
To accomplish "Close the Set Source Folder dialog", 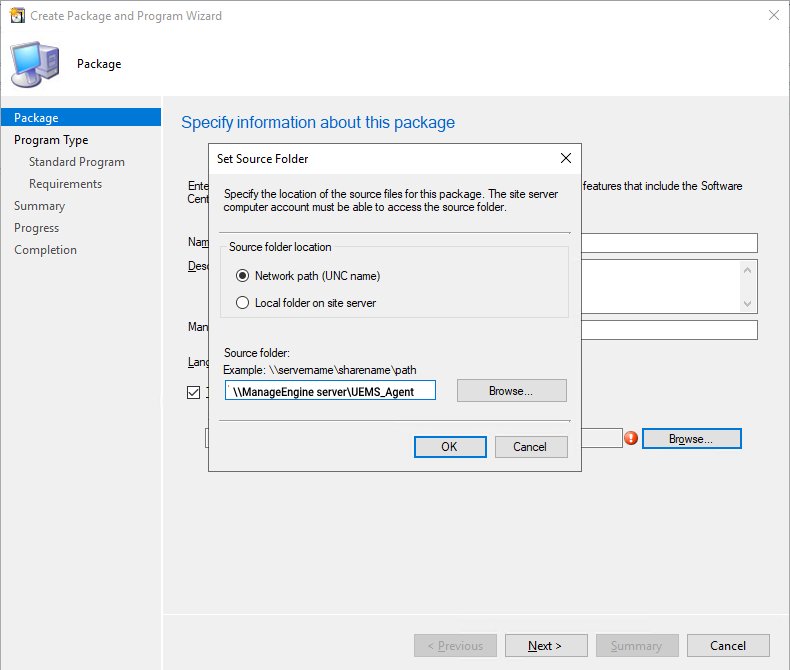I will pos(566,158).
